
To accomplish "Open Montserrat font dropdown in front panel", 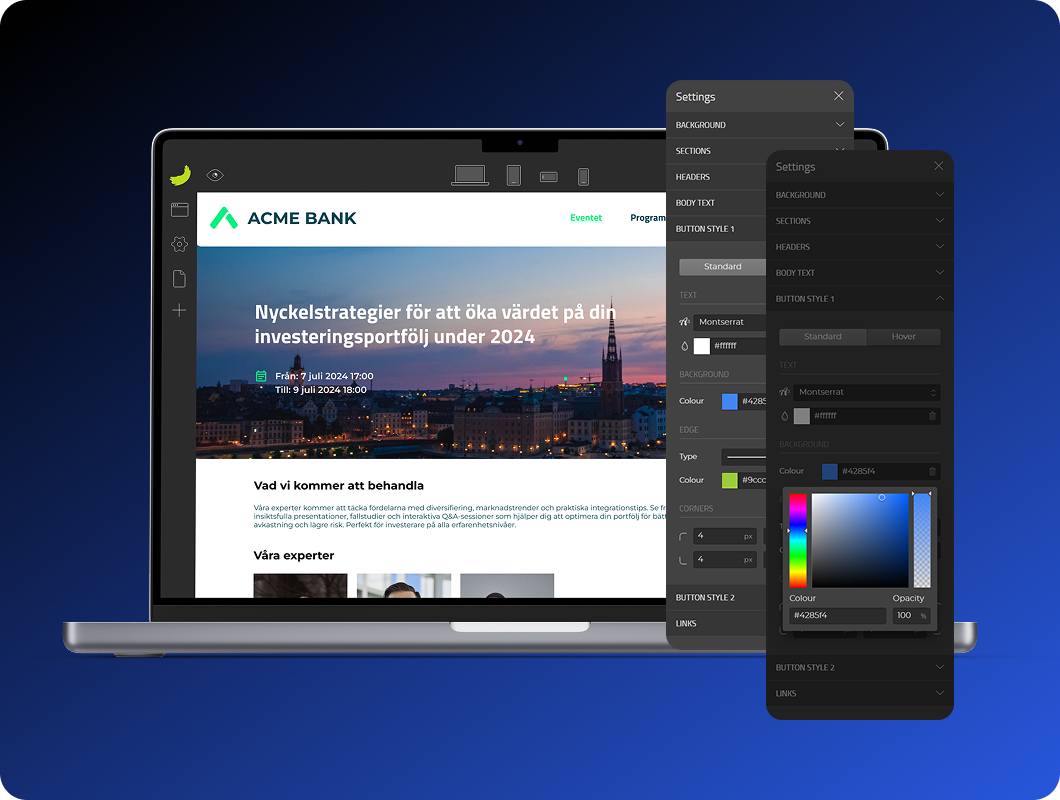I will [867, 392].
